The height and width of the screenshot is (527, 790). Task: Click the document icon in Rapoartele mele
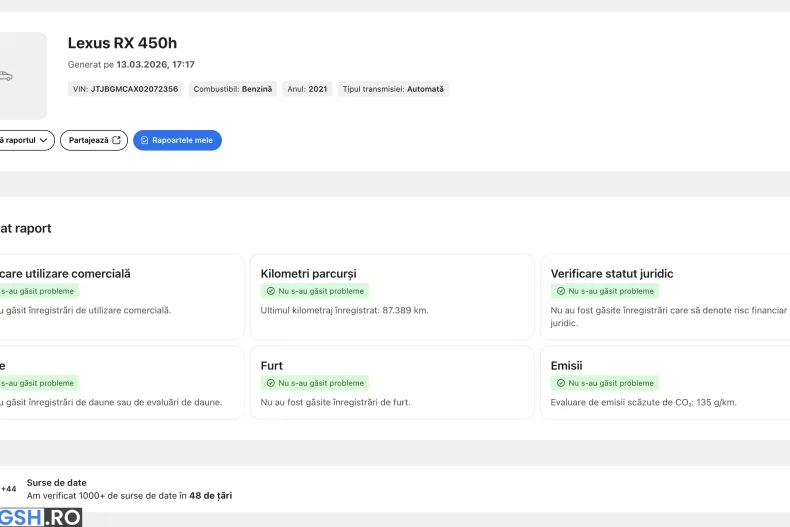tap(145, 141)
